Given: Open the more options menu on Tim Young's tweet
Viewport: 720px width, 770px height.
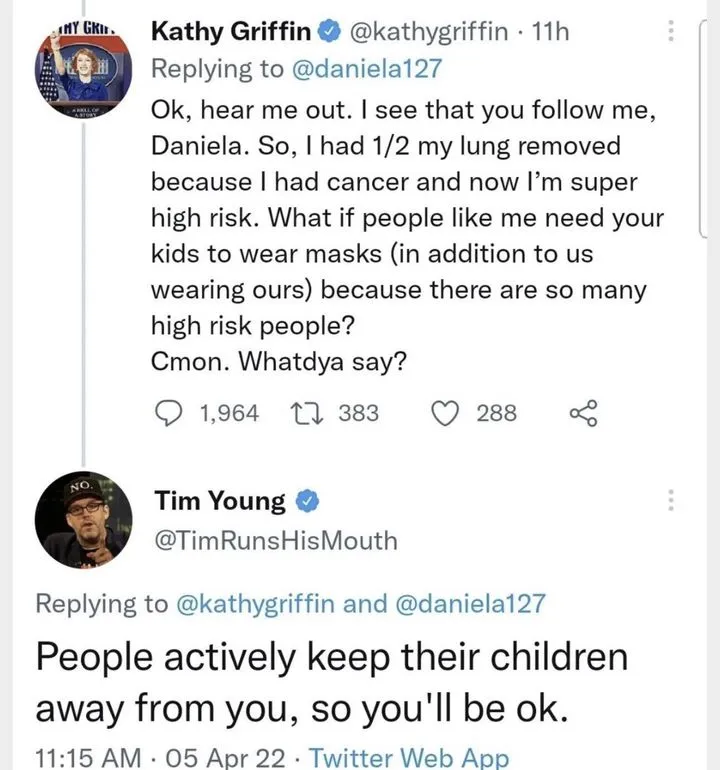Looking at the screenshot, I should 672,499.
